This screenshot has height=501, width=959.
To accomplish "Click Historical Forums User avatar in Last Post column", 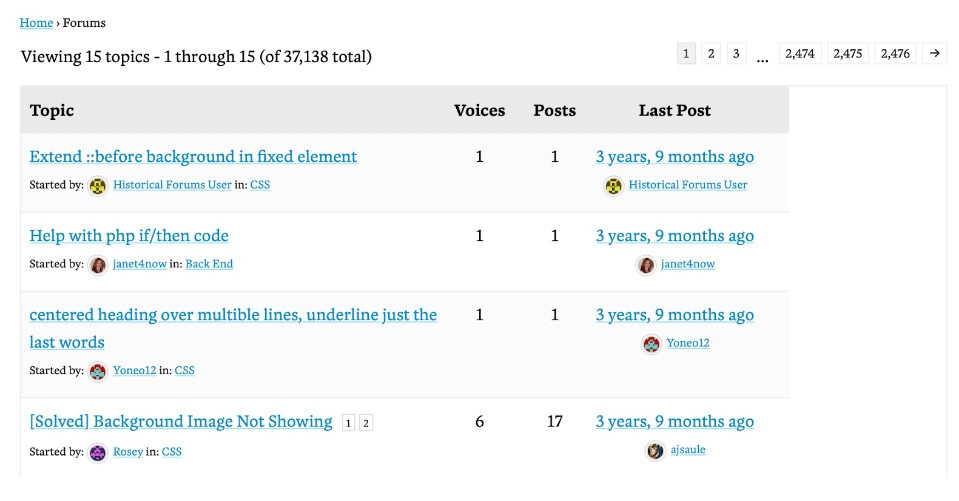I will 614,186.
